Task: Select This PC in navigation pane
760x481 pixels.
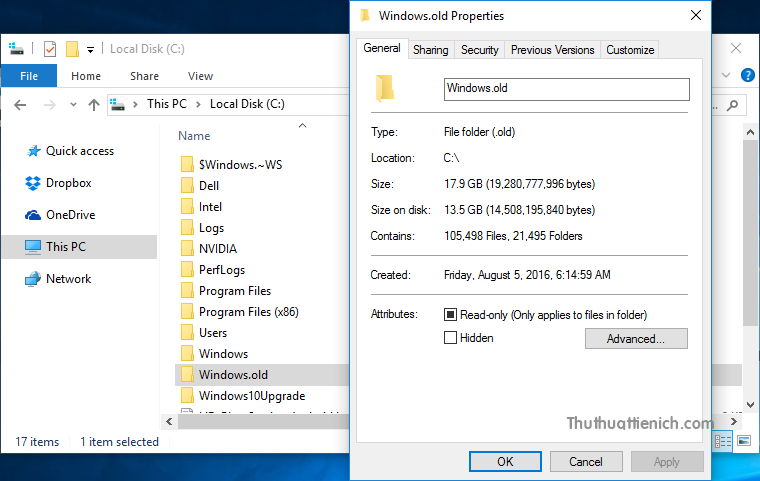Action: 79,247
